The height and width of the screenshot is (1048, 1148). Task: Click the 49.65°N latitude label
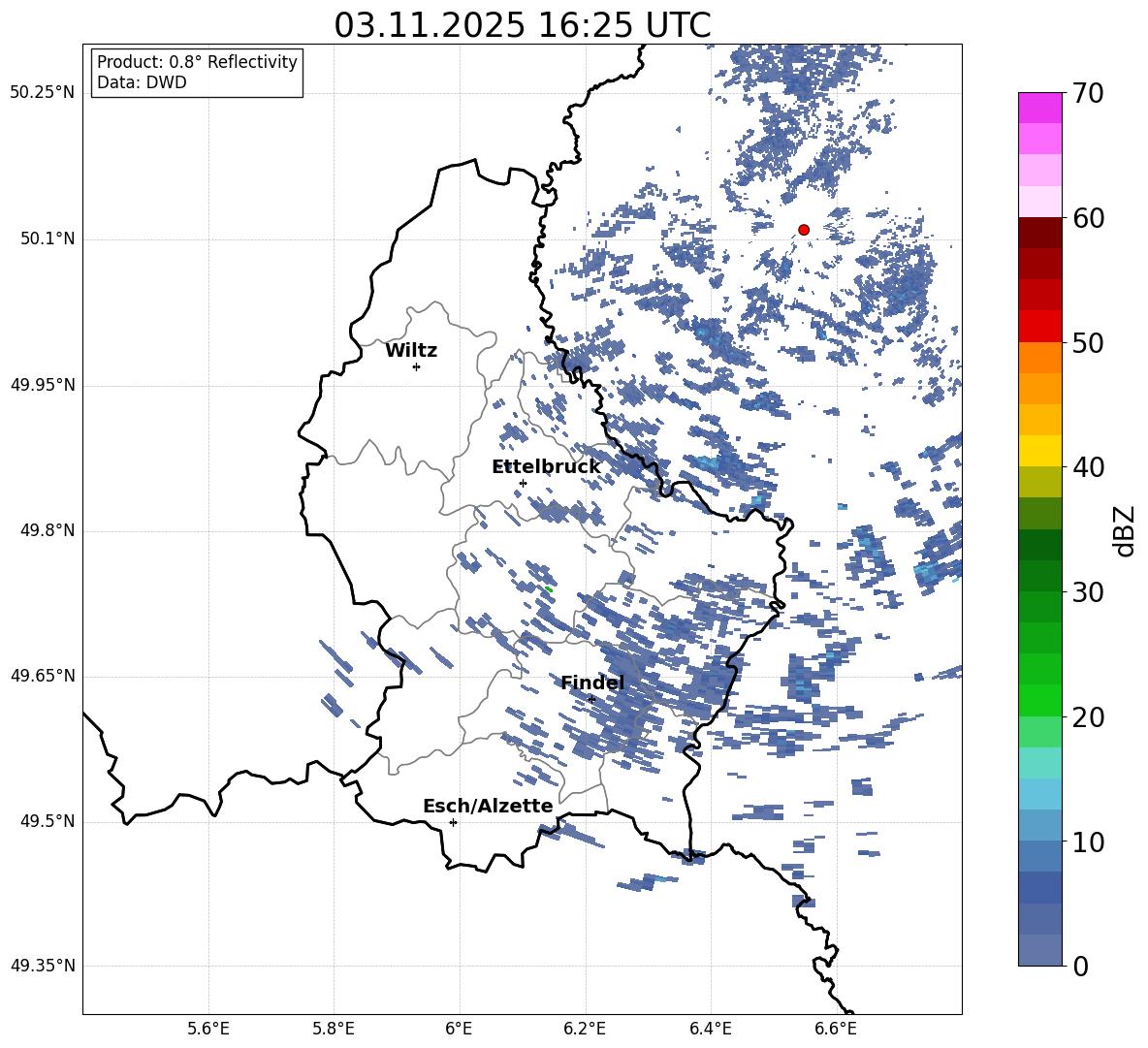click(43, 676)
